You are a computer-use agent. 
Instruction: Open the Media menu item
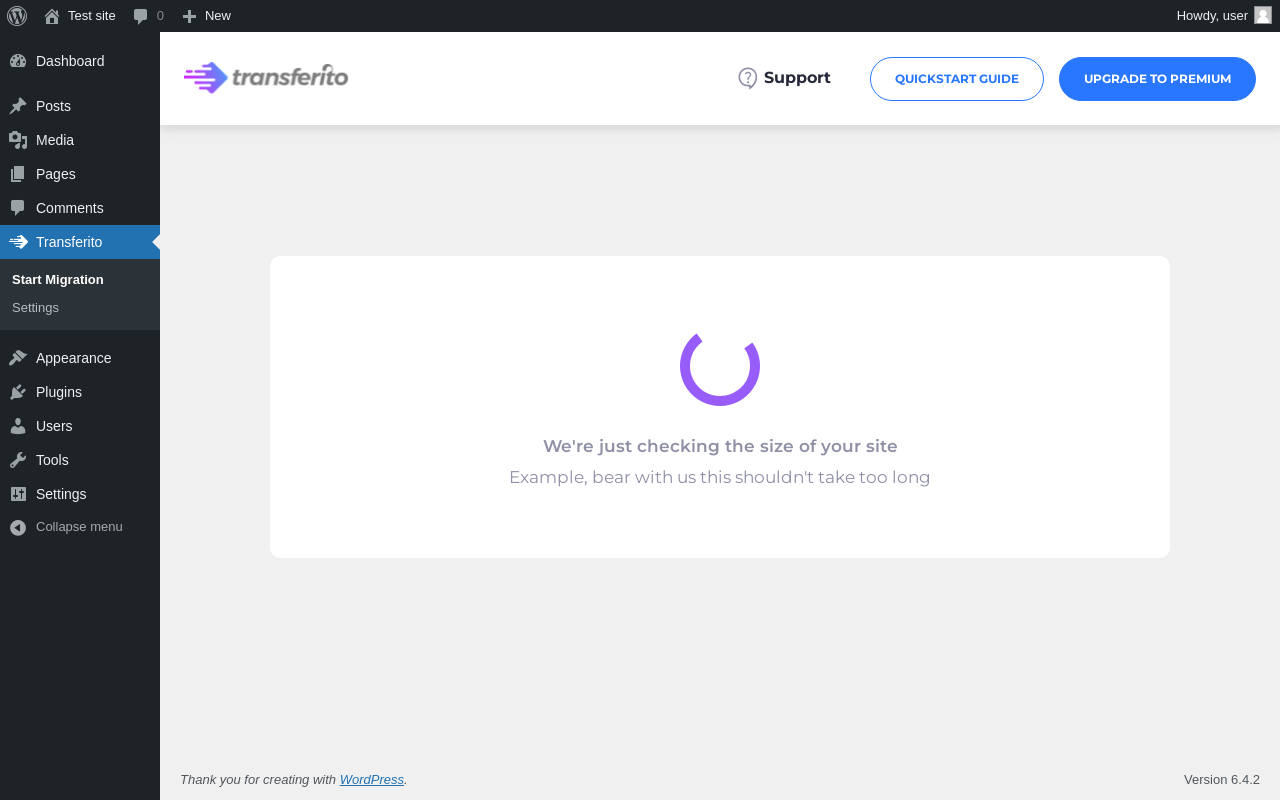pyautogui.click(x=80, y=140)
